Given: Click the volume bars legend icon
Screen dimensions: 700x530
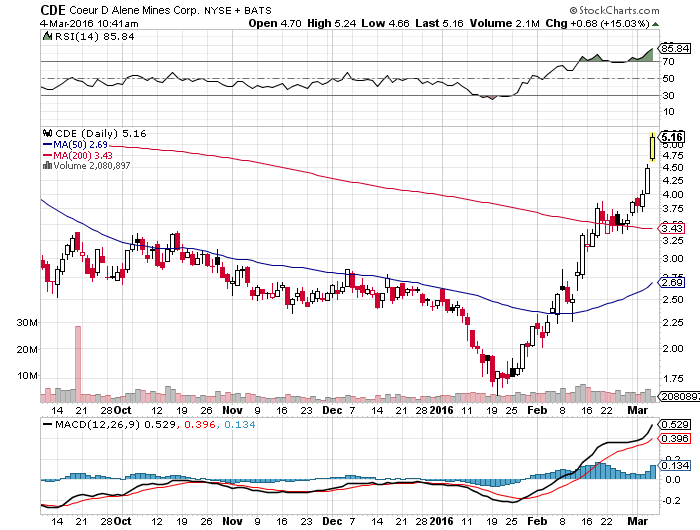Looking at the screenshot, I should [x=47, y=166].
